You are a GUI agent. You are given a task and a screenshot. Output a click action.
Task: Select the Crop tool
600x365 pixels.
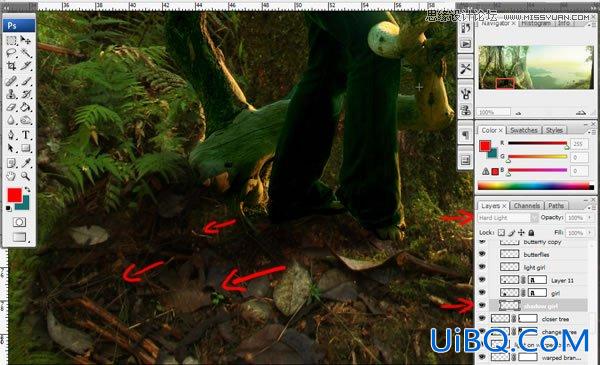pos(11,66)
